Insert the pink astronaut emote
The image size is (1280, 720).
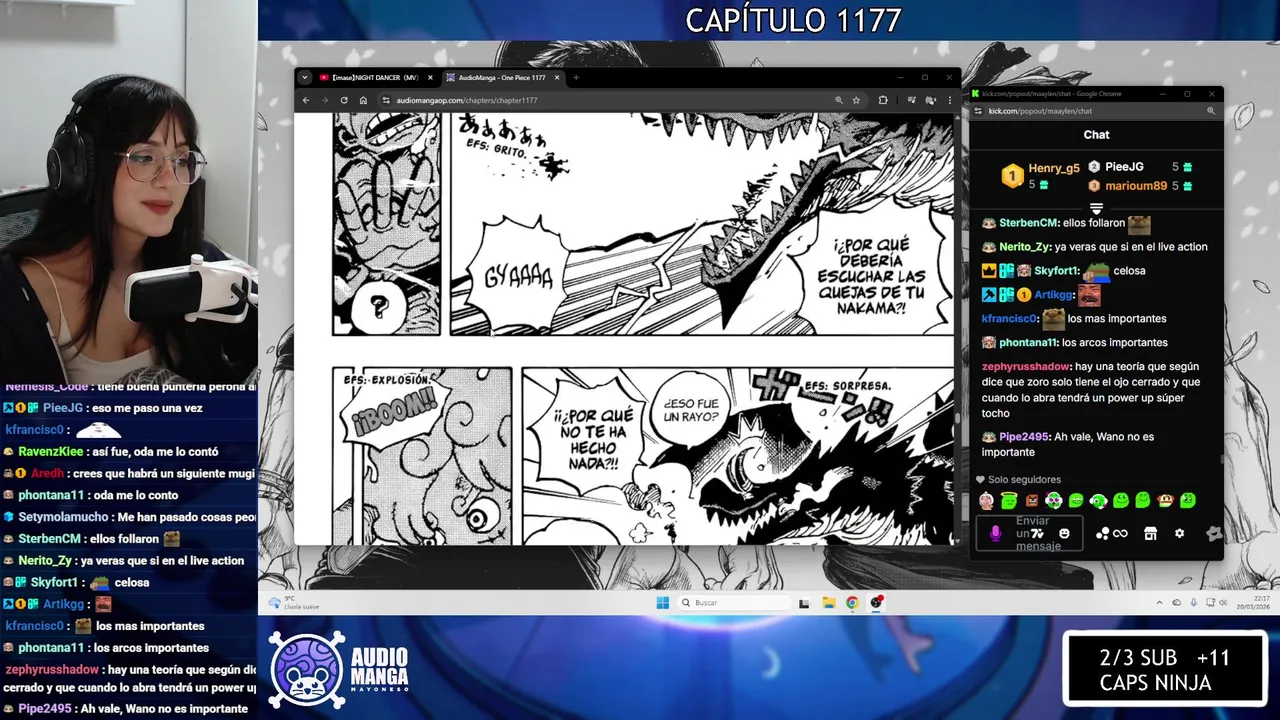[x=987, y=501]
